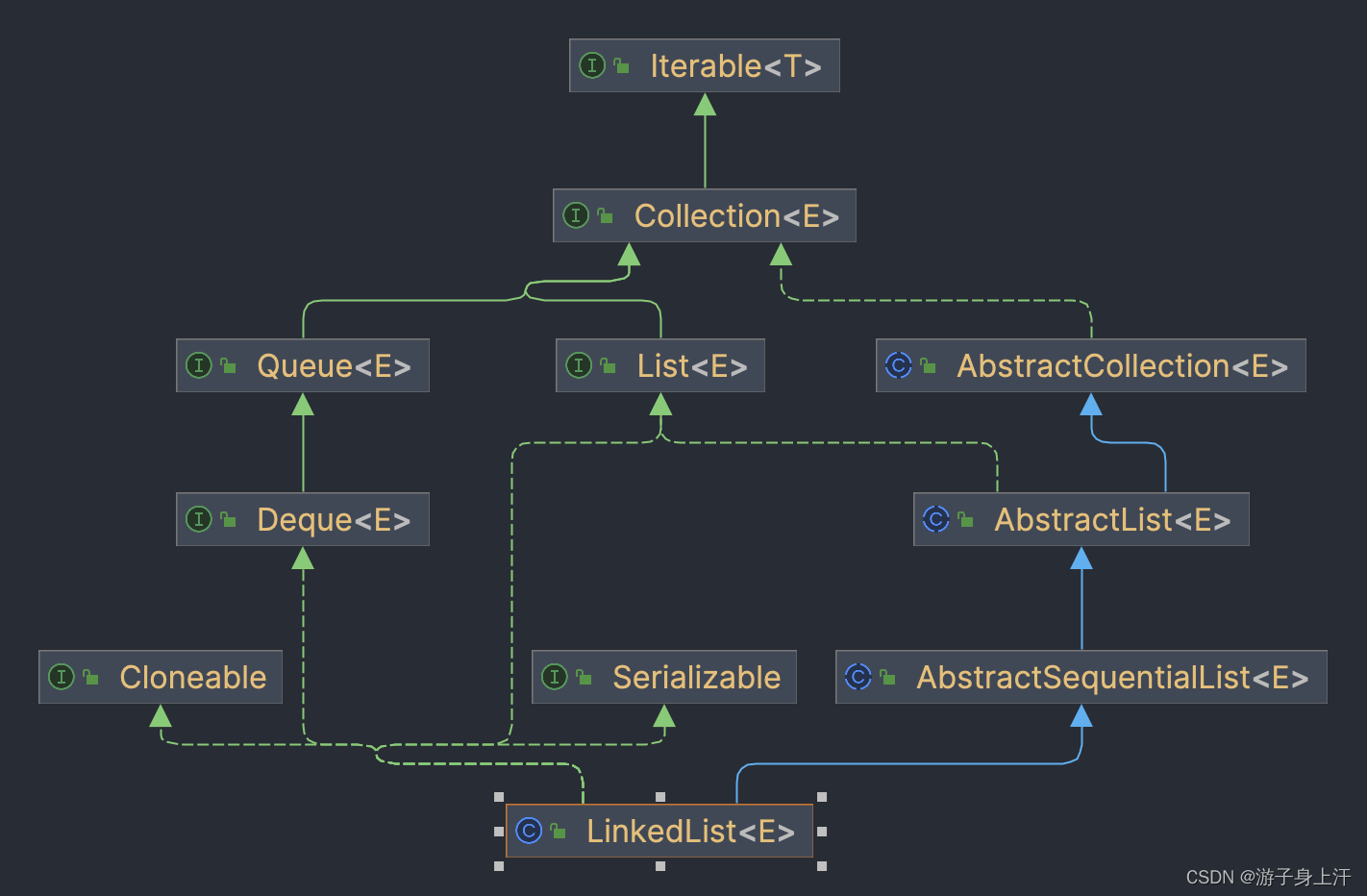Click the public lock icon on AbstractSequentialList<E>
Screen dimensions: 1367x896
pyautogui.click(x=888, y=677)
